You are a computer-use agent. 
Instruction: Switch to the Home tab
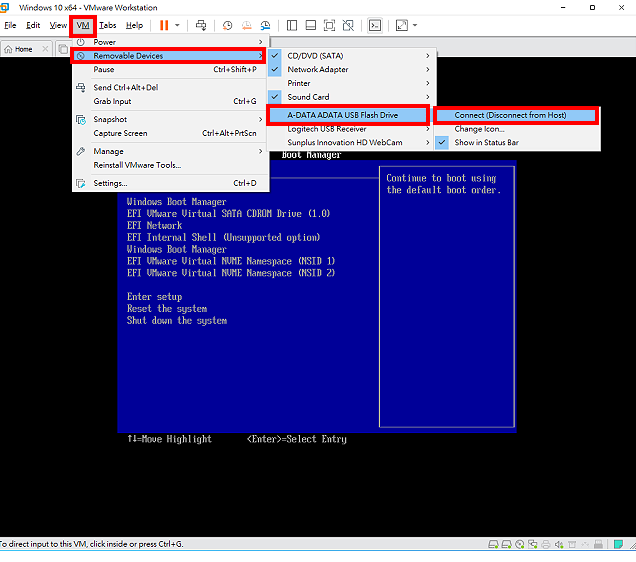[x=24, y=49]
